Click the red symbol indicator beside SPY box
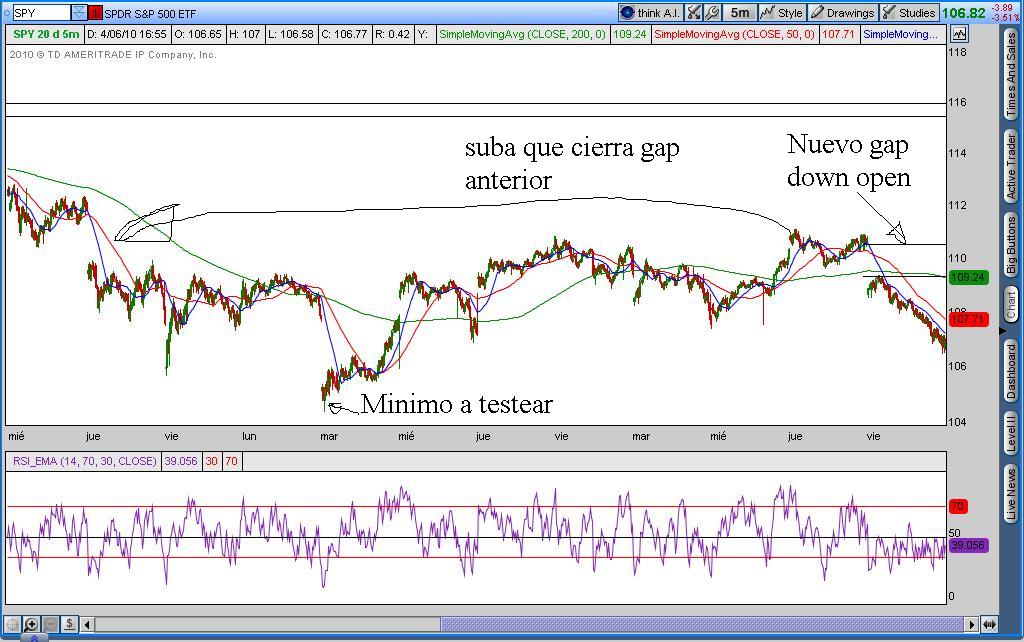Viewport: 1024px width, 642px height. [x=95, y=13]
